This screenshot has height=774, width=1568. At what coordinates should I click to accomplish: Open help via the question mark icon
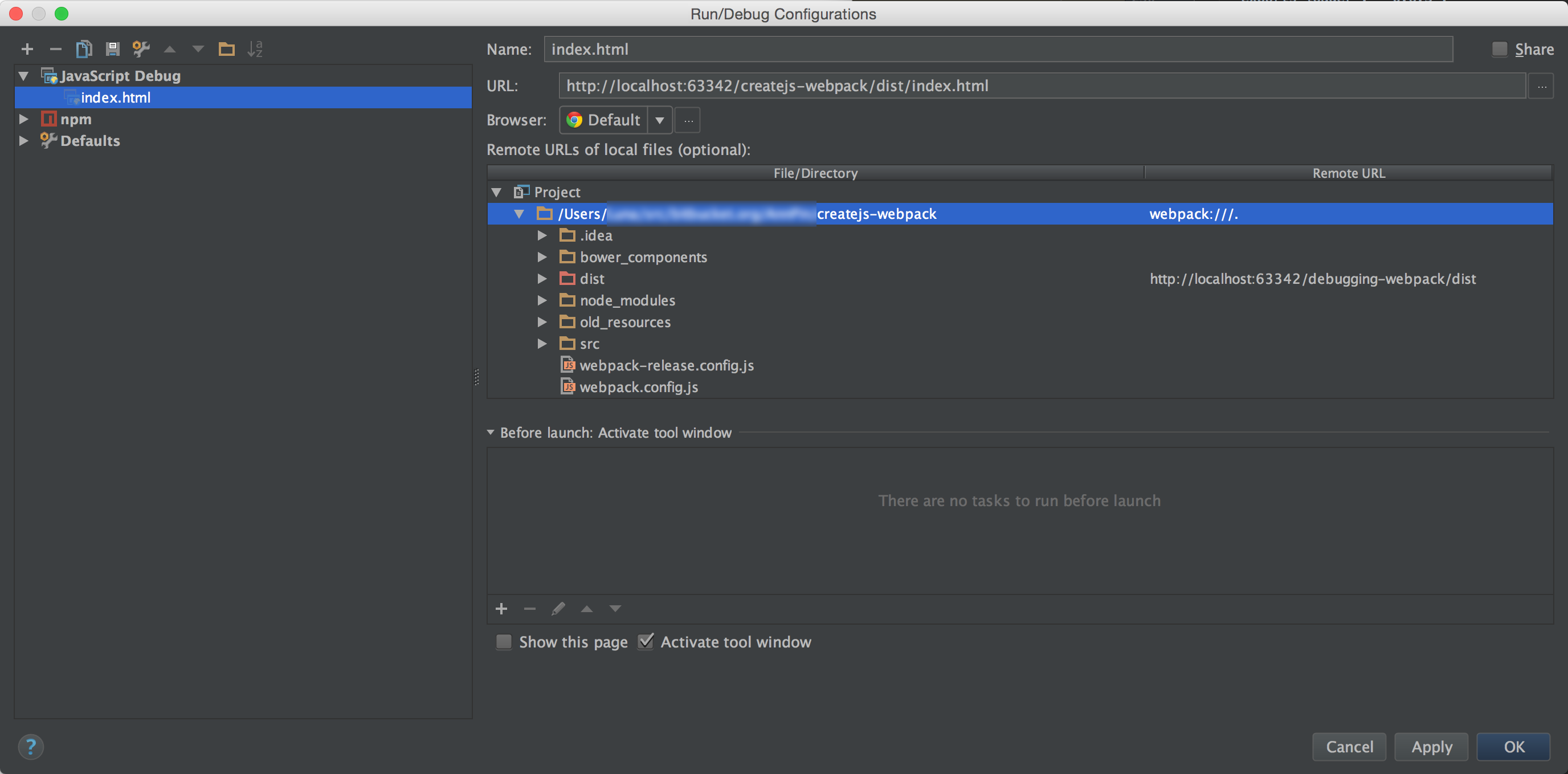pos(30,747)
